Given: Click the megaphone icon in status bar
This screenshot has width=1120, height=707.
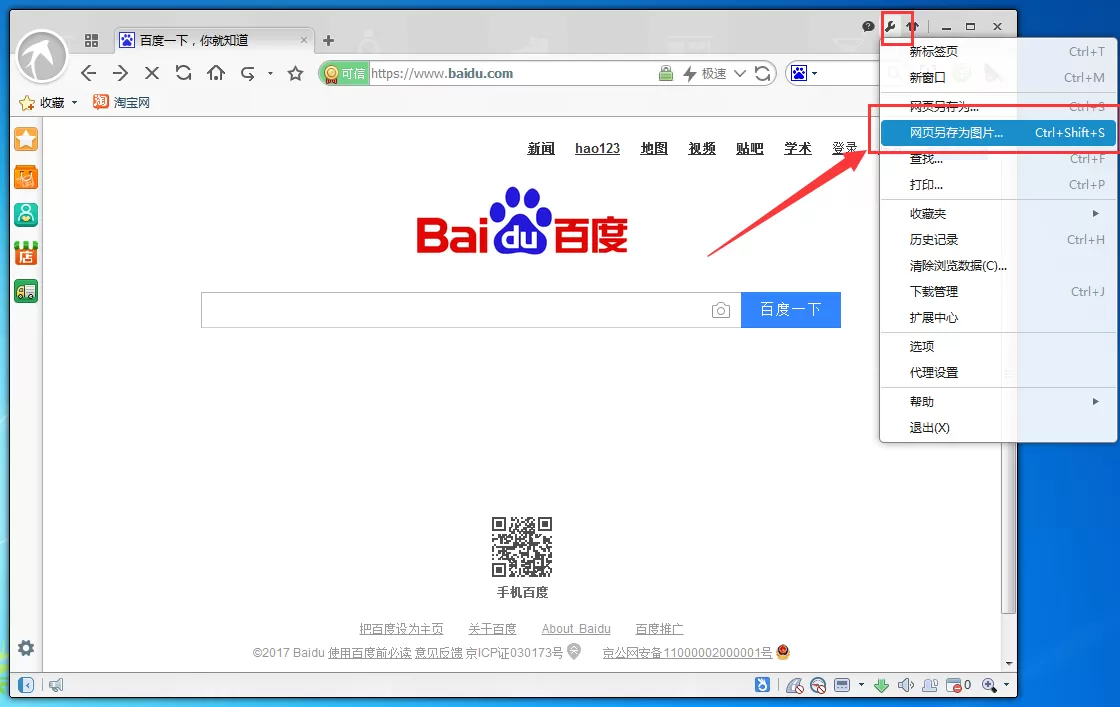Looking at the screenshot, I should coord(56,686).
